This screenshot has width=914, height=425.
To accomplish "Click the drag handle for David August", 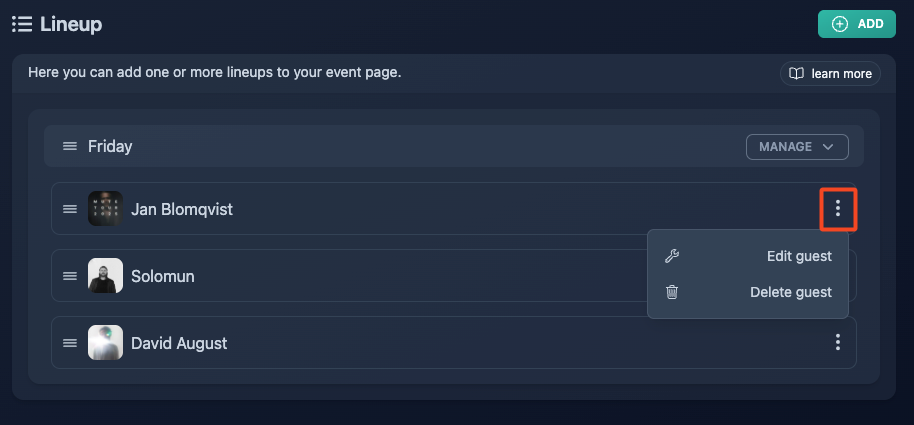I will tap(70, 343).
